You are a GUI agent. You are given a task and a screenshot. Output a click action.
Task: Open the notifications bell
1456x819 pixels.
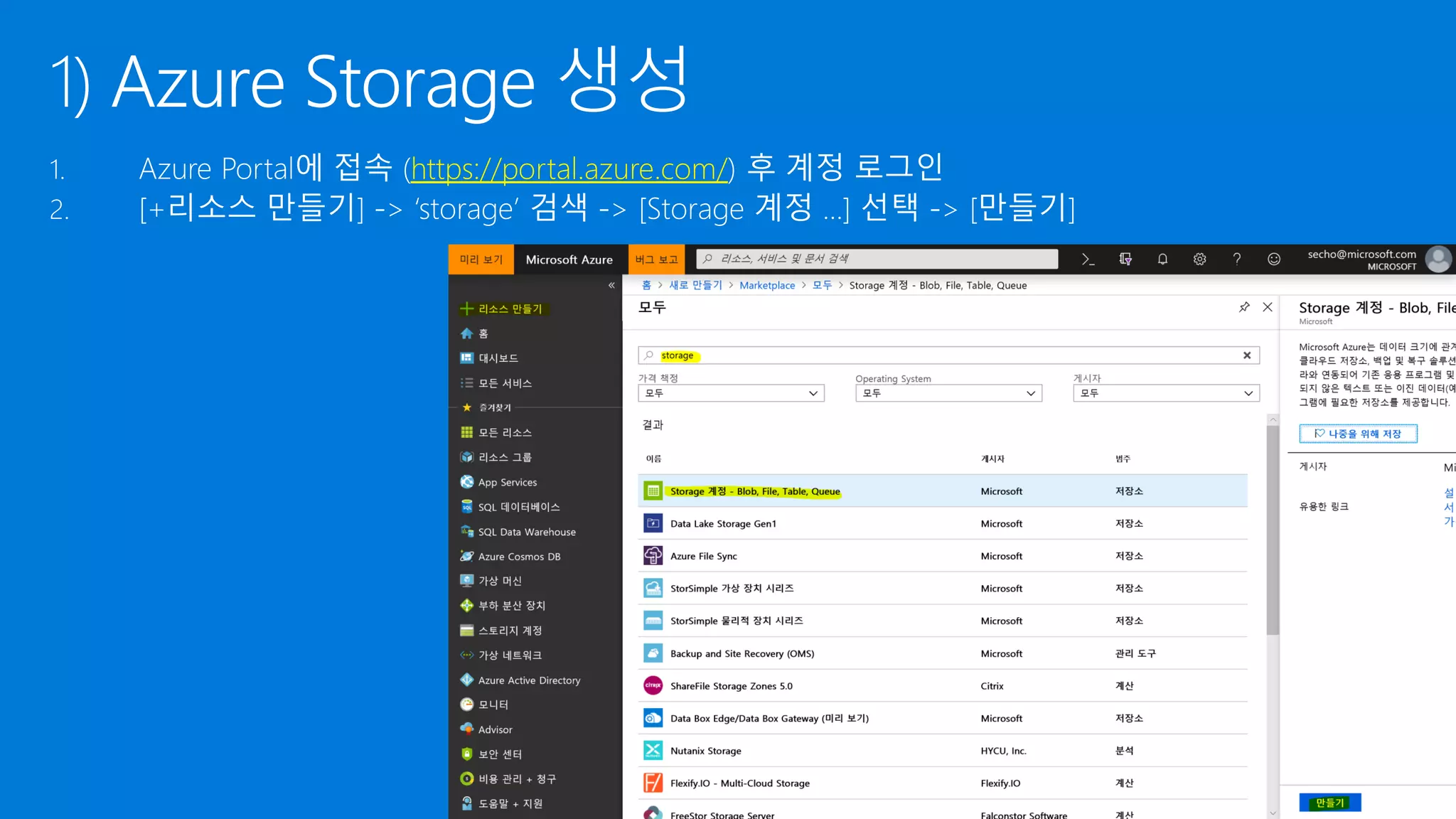[1162, 259]
